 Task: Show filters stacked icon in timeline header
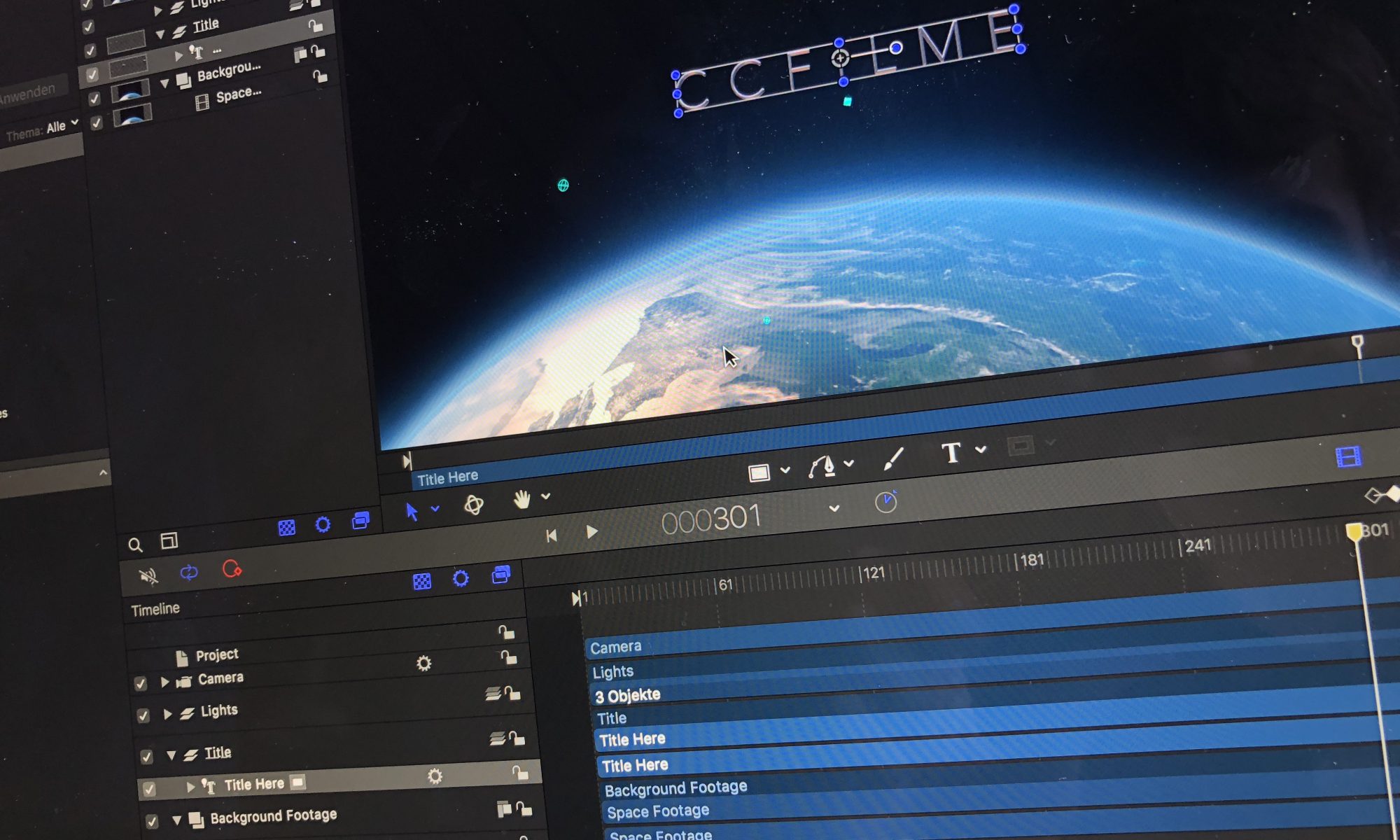pyautogui.click(x=501, y=575)
